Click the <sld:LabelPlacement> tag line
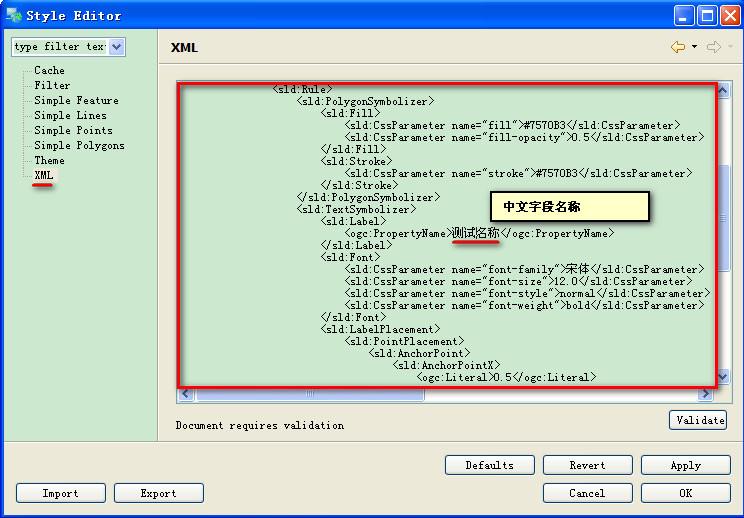The width and height of the screenshot is (744, 518). 381,329
